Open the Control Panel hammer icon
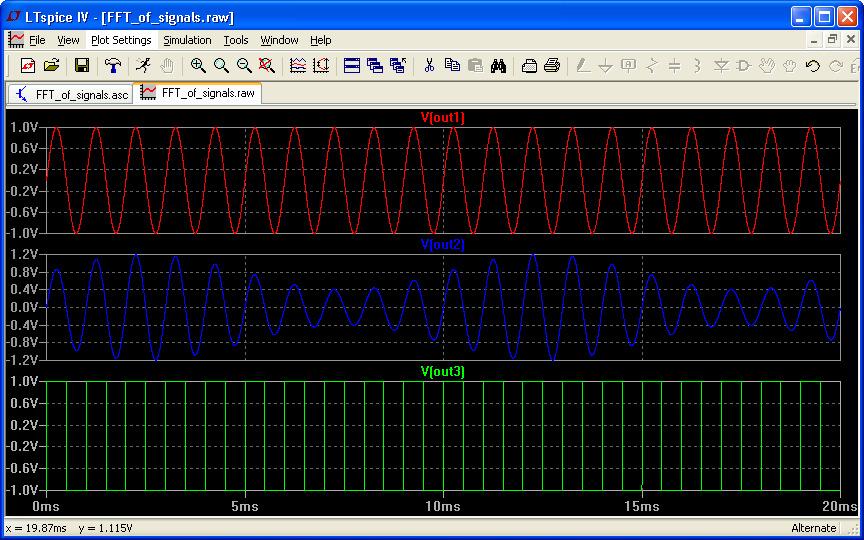The image size is (864, 540). [x=113, y=66]
